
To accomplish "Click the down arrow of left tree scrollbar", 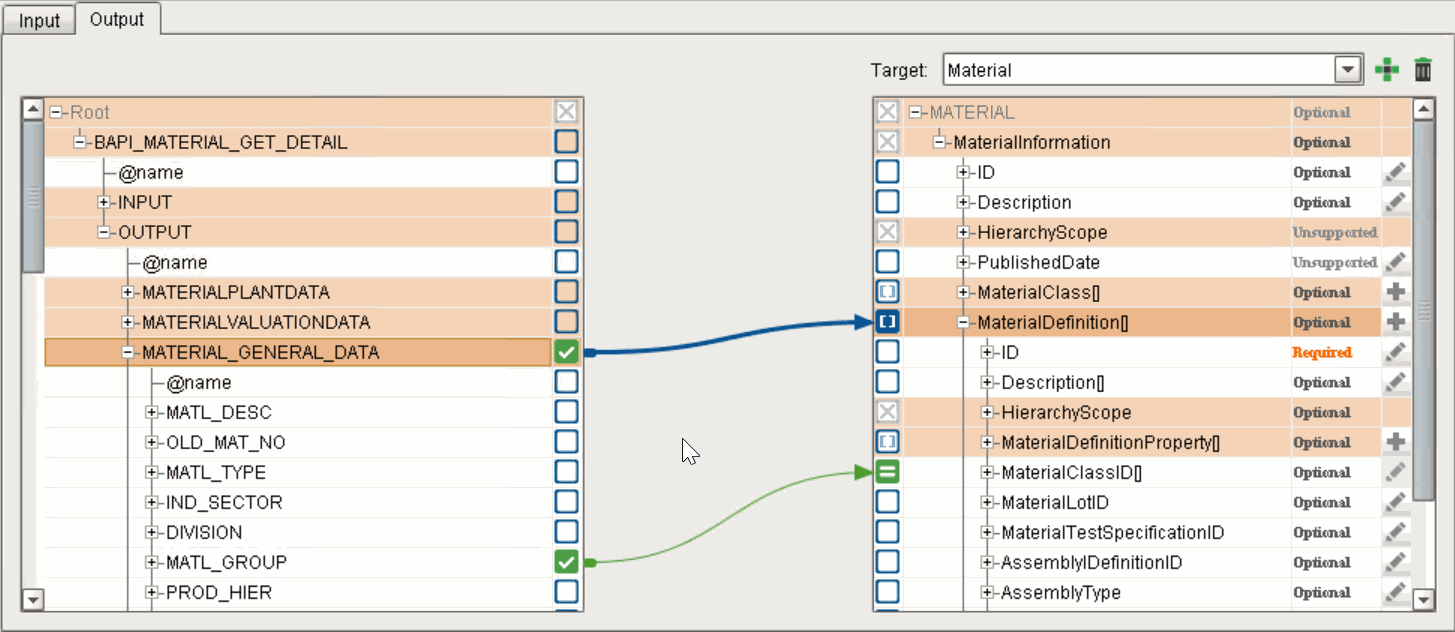I will (x=33, y=600).
